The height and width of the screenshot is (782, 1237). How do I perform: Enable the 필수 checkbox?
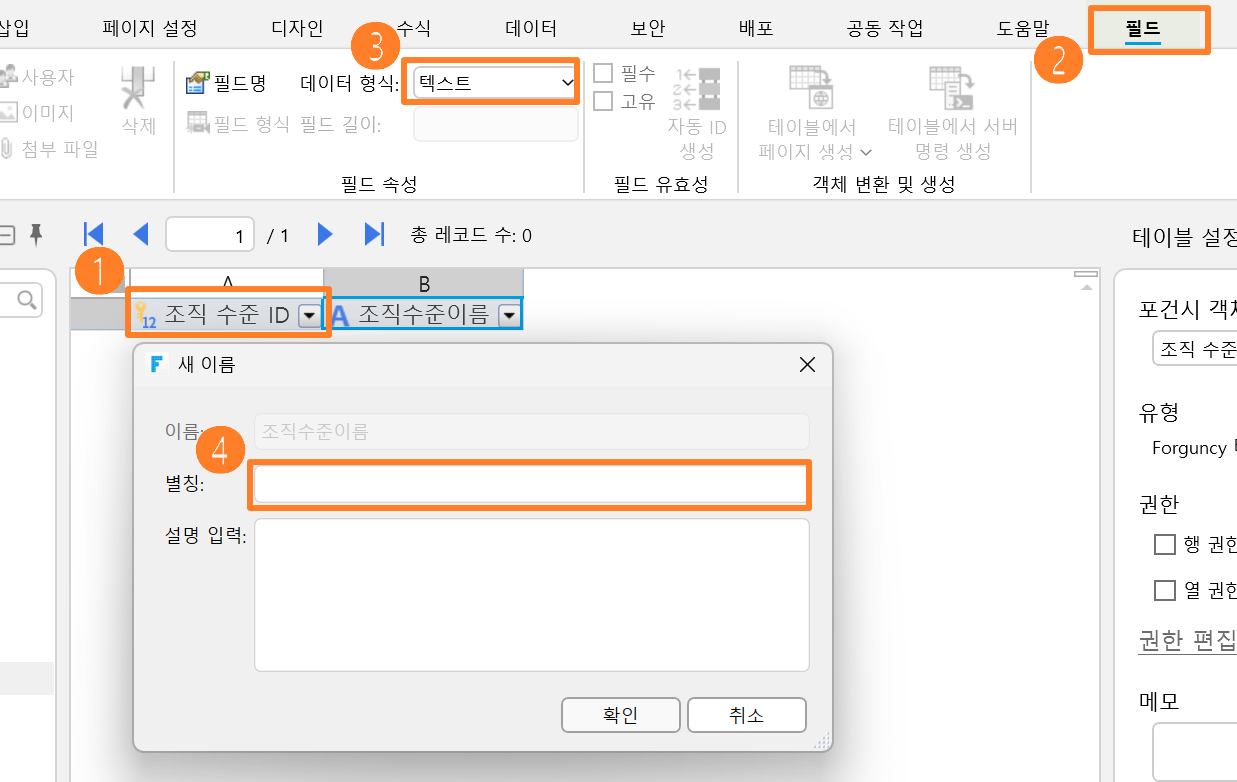pos(603,73)
